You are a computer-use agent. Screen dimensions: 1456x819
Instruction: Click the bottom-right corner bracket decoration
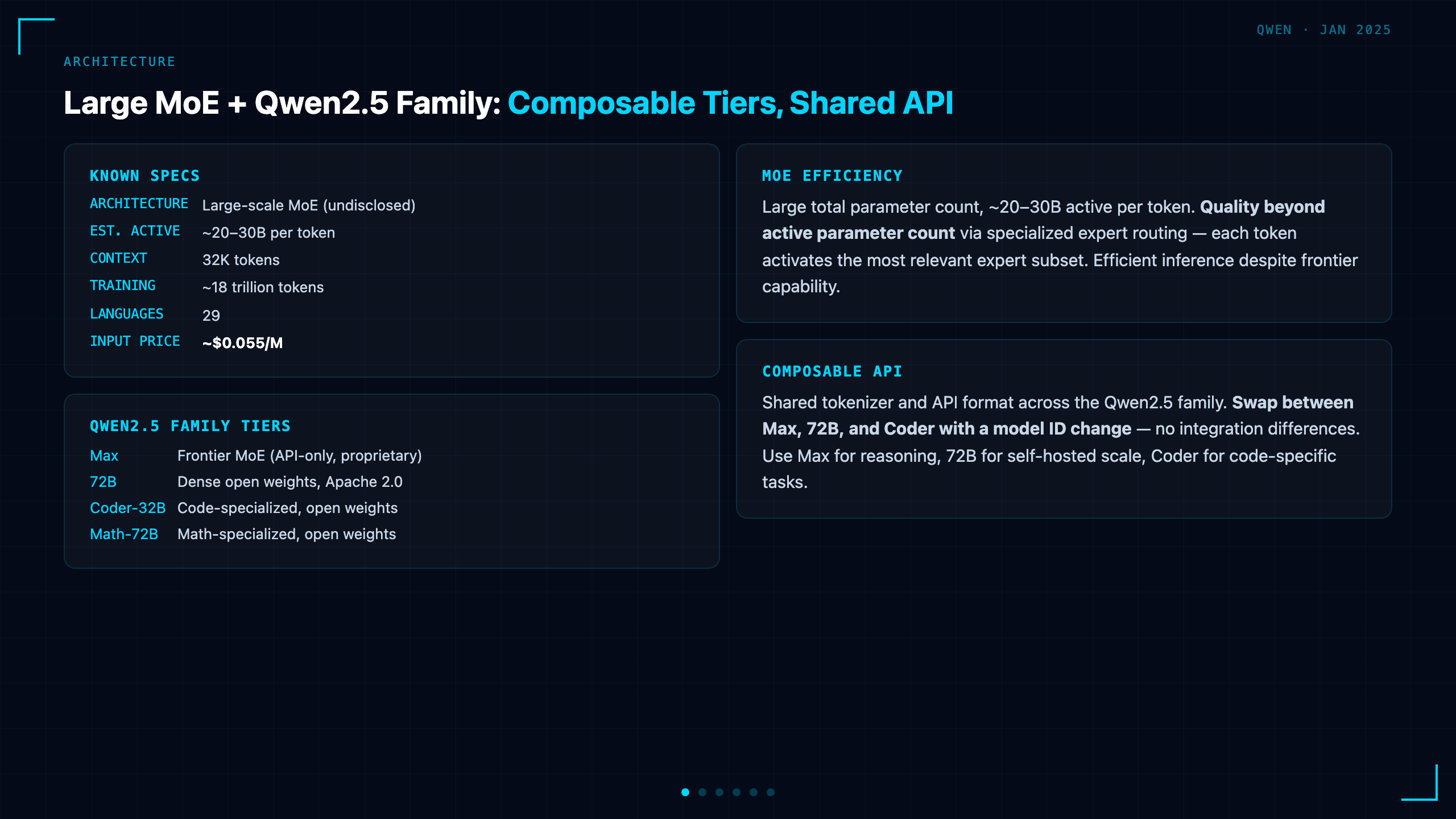[1420, 783]
